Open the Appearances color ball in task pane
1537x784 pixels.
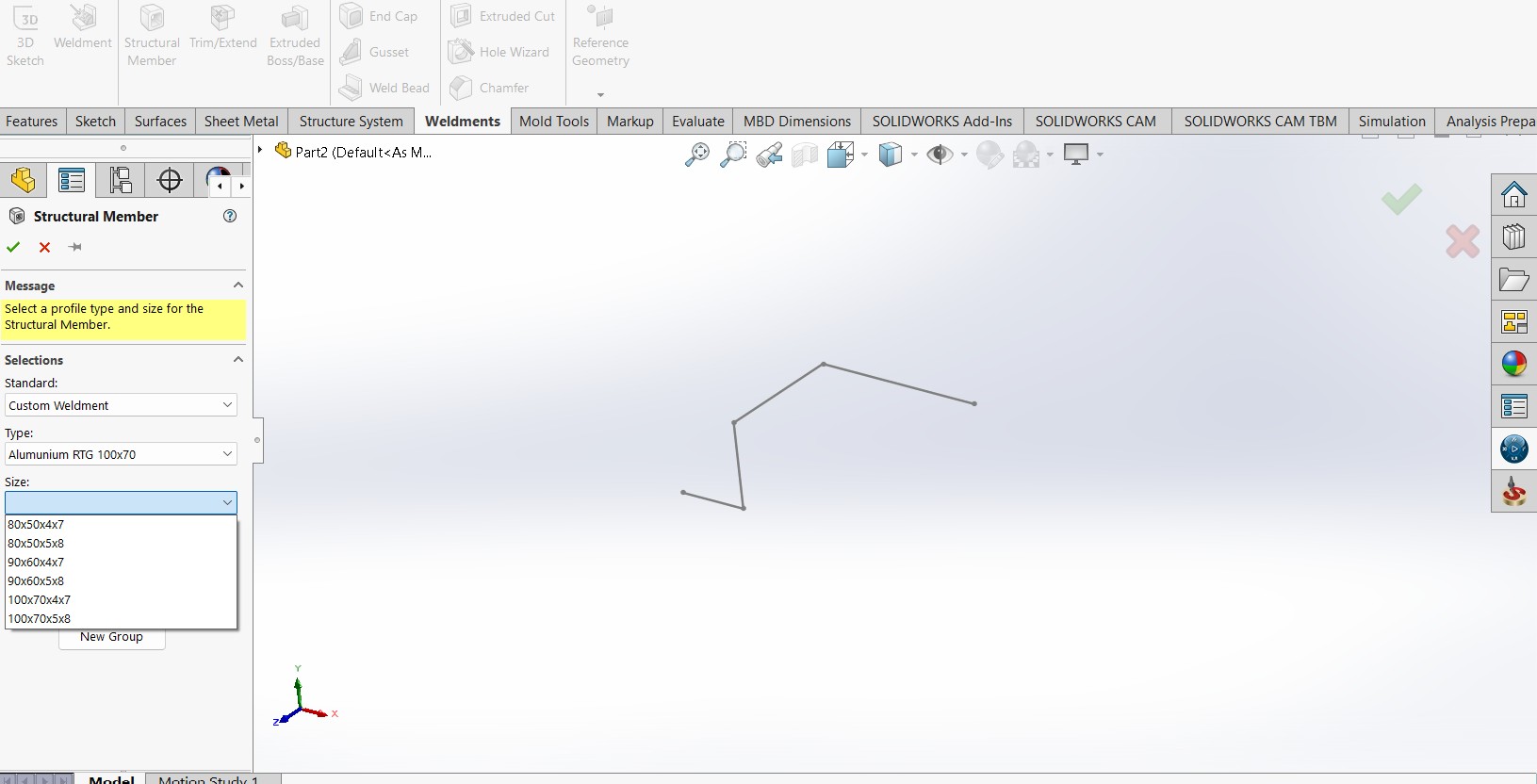click(x=1513, y=364)
